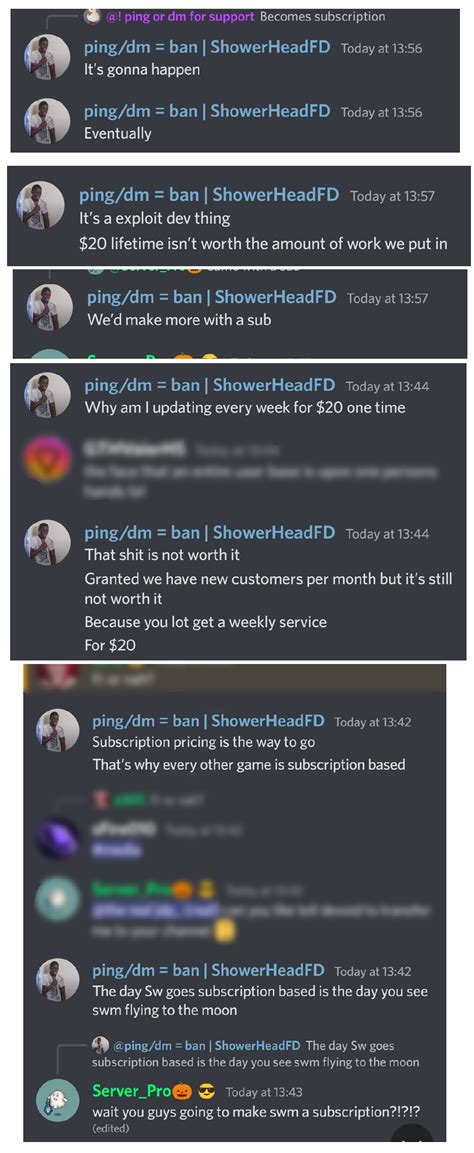Click the jump-to-present button in the bottom corner
This screenshot has height=1153, width=474.
click(411, 1132)
